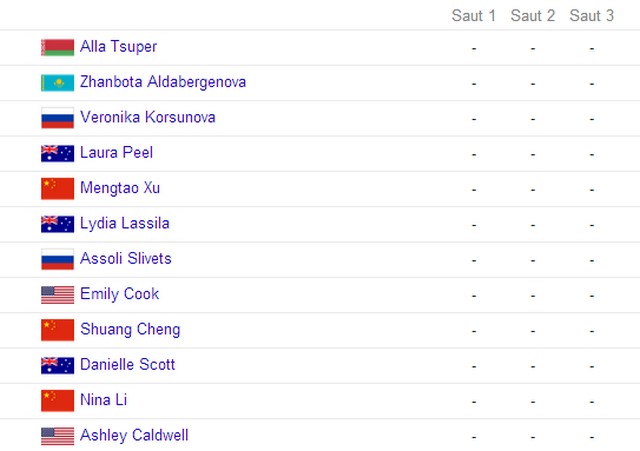Viewport: 640px width, 451px height.
Task: Click the Chinese flag beside Nina Li
Action: (x=58, y=400)
